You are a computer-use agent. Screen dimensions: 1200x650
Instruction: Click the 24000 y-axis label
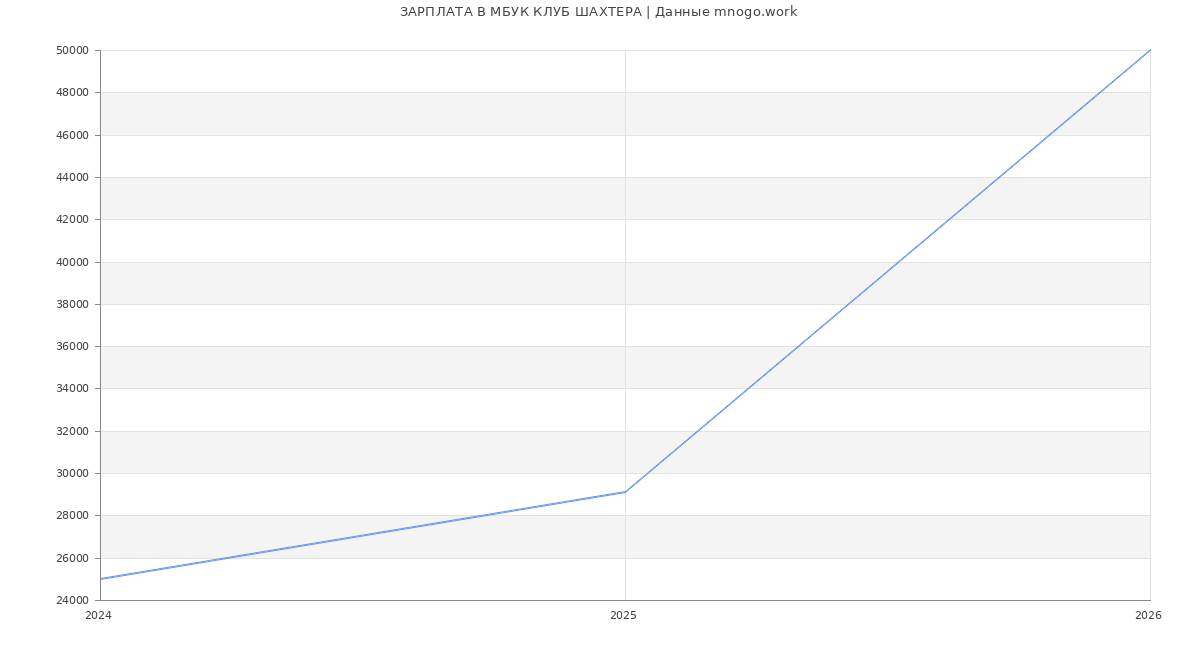(73, 600)
